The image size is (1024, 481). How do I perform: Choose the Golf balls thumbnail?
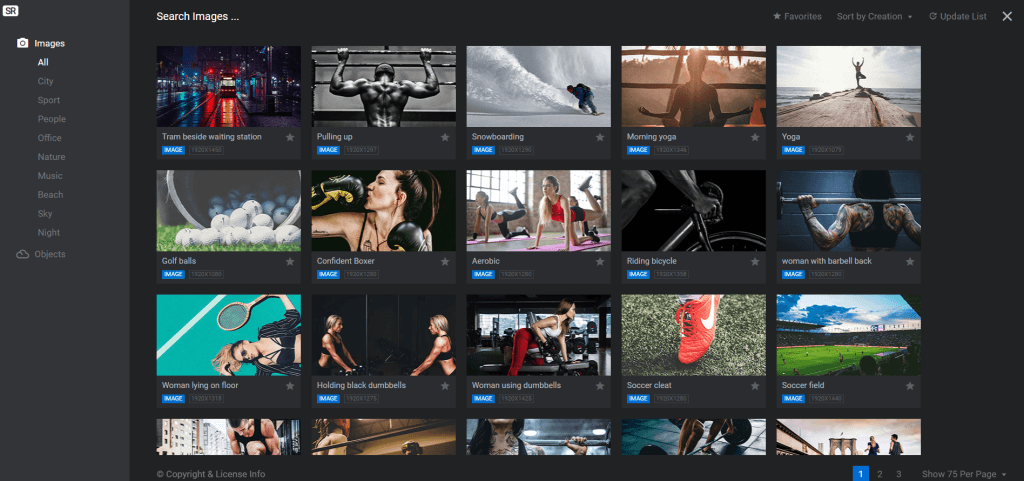click(229, 211)
